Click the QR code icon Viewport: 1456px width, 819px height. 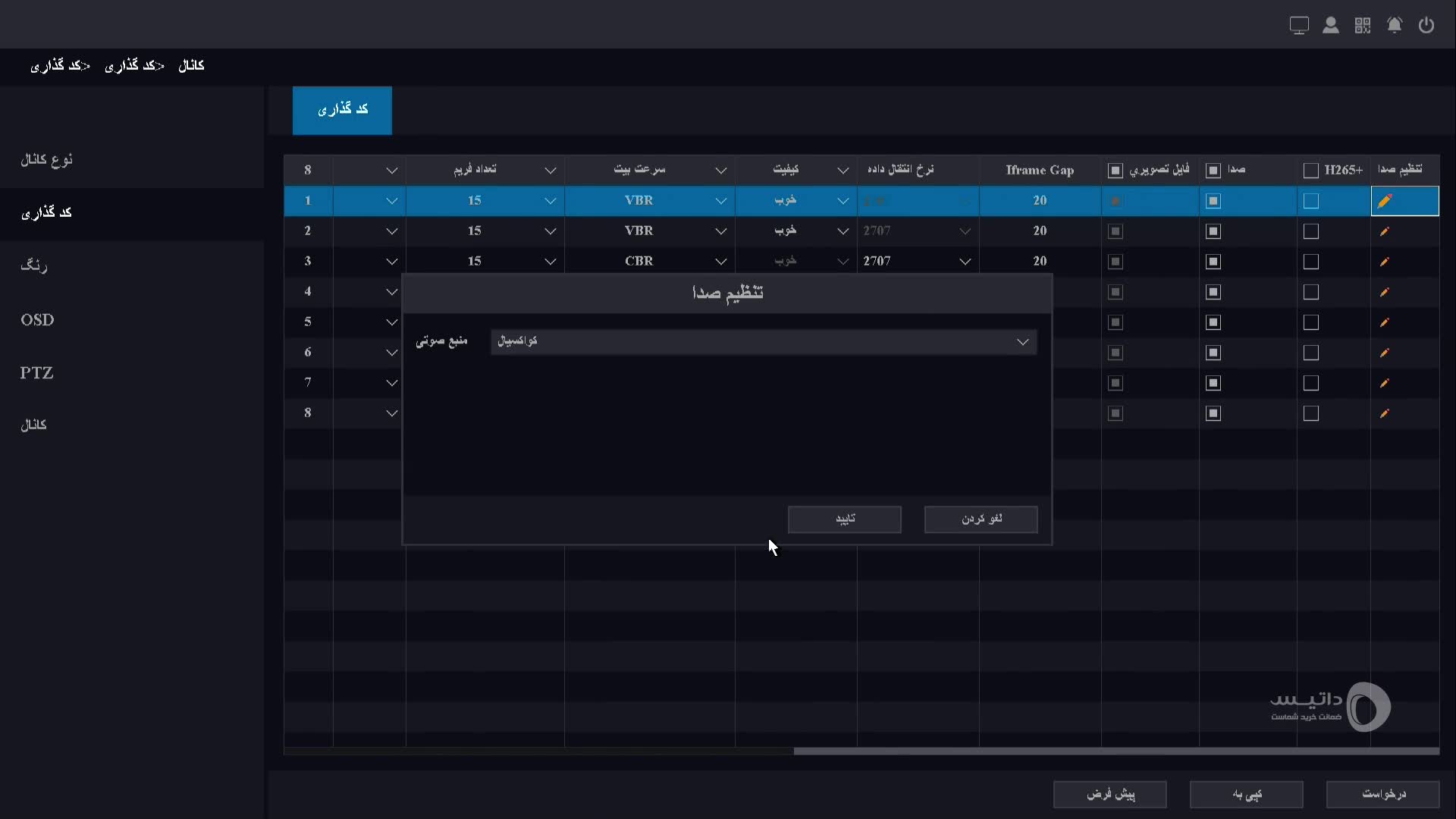(x=1363, y=26)
